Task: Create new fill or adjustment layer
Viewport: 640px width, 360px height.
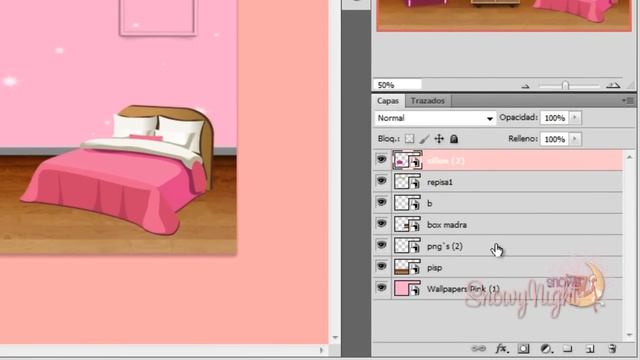Action: point(546,349)
